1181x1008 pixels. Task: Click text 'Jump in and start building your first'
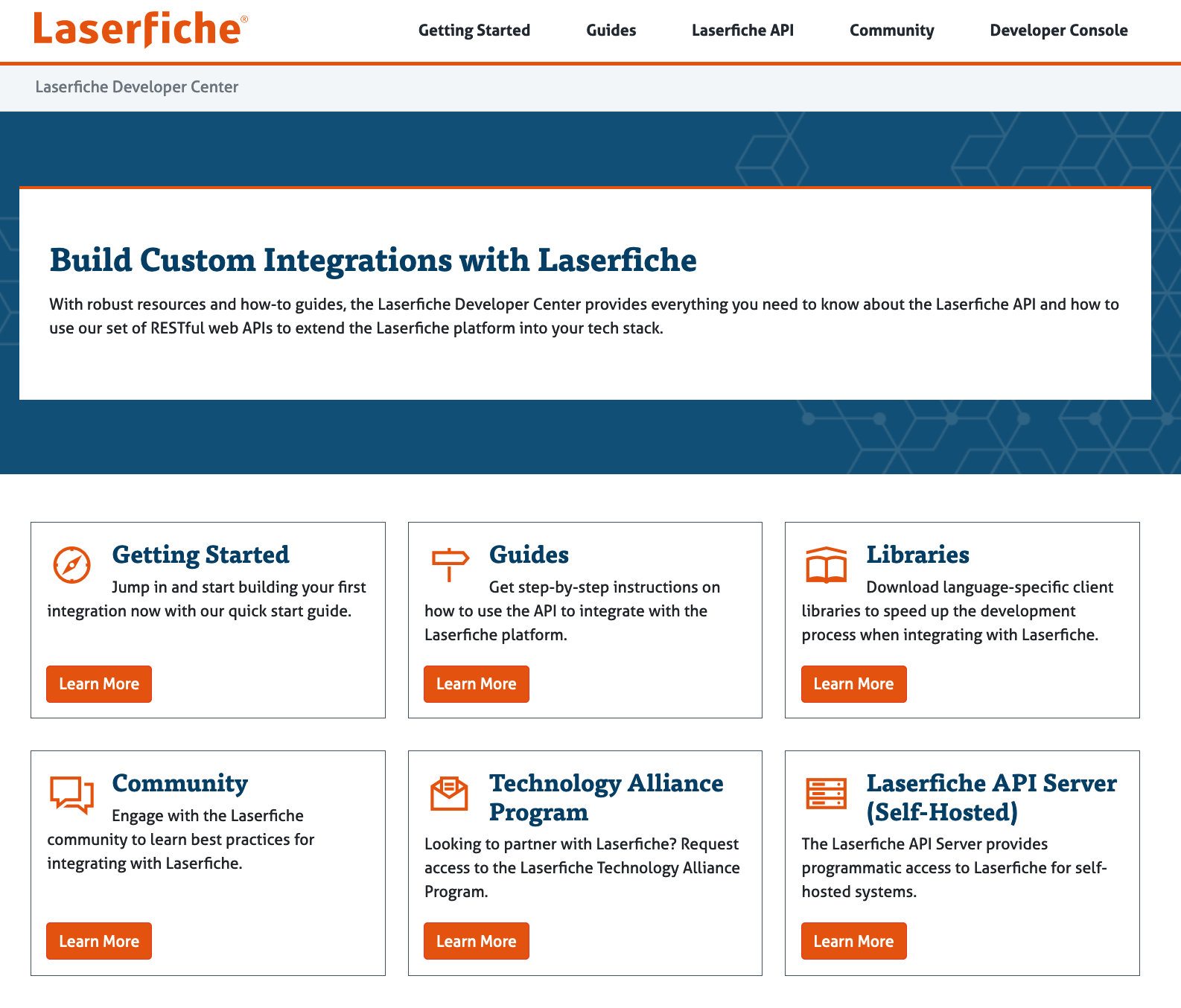point(239,587)
